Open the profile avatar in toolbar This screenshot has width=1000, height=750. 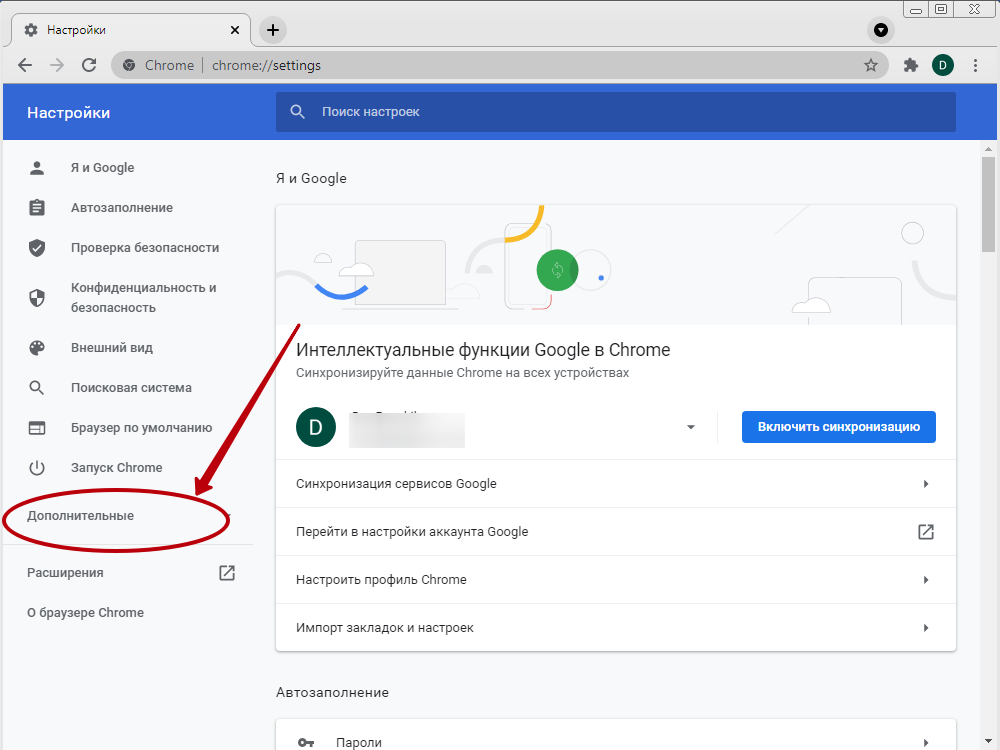coord(942,65)
